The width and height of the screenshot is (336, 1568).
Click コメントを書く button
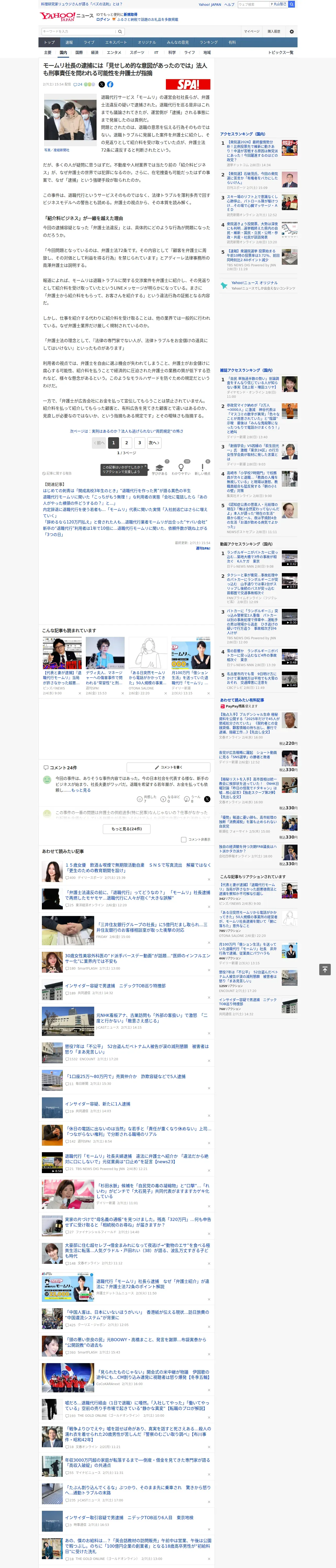(x=168, y=768)
